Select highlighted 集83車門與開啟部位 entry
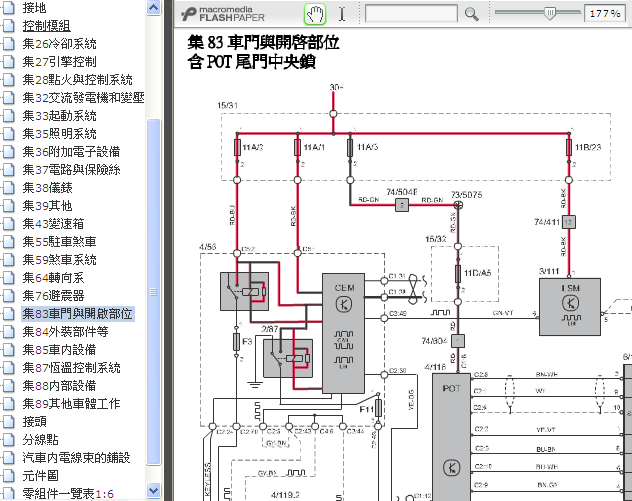The image size is (632, 501). click(77, 314)
